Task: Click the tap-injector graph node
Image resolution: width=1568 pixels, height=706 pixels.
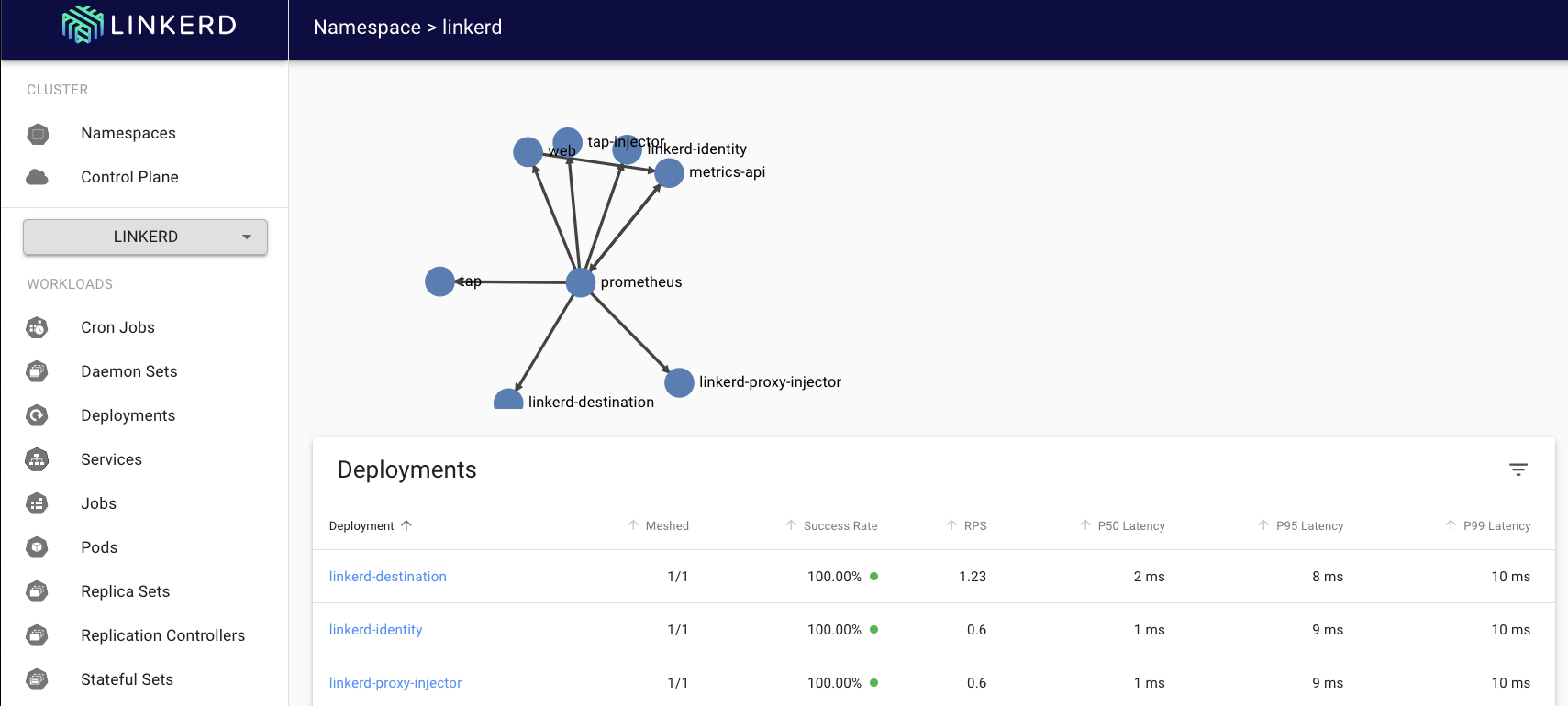Action: [x=567, y=142]
